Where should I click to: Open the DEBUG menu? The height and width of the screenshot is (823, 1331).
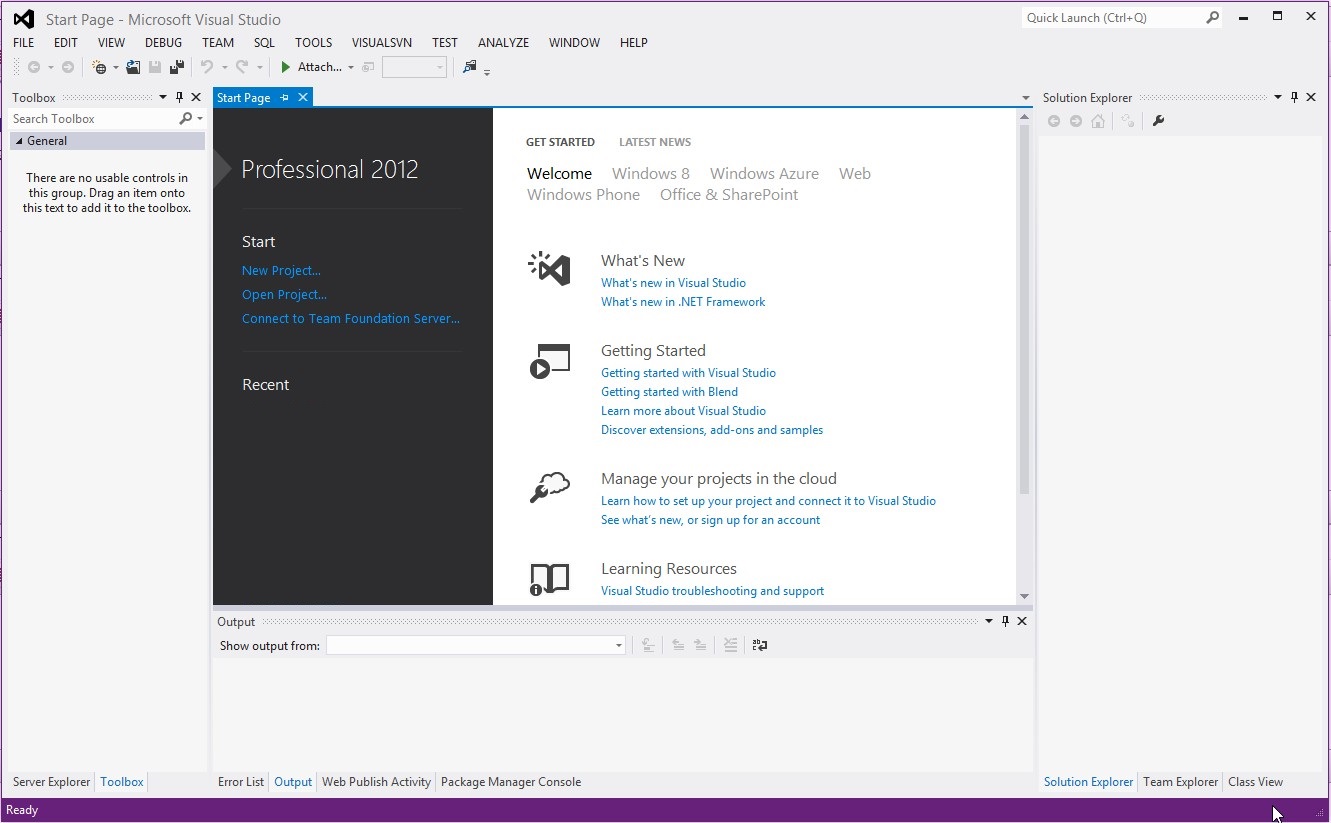[163, 42]
